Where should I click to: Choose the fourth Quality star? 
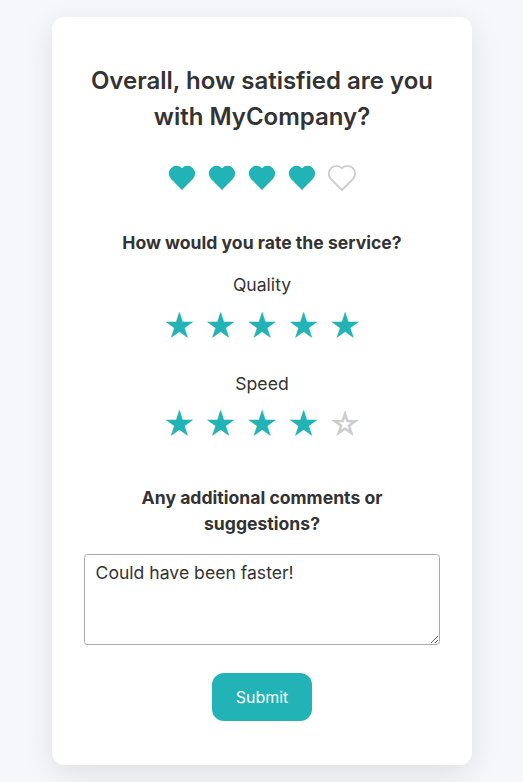coord(304,326)
